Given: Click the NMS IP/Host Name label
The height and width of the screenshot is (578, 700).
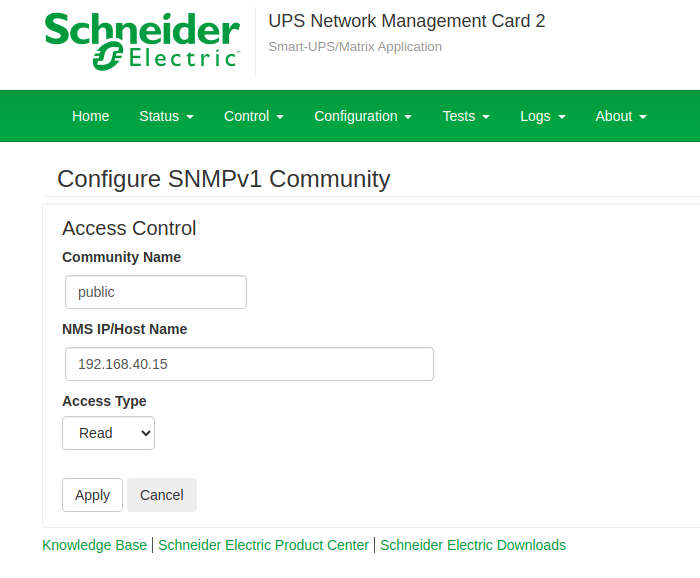Looking at the screenshot, I should tap(124, 329).
